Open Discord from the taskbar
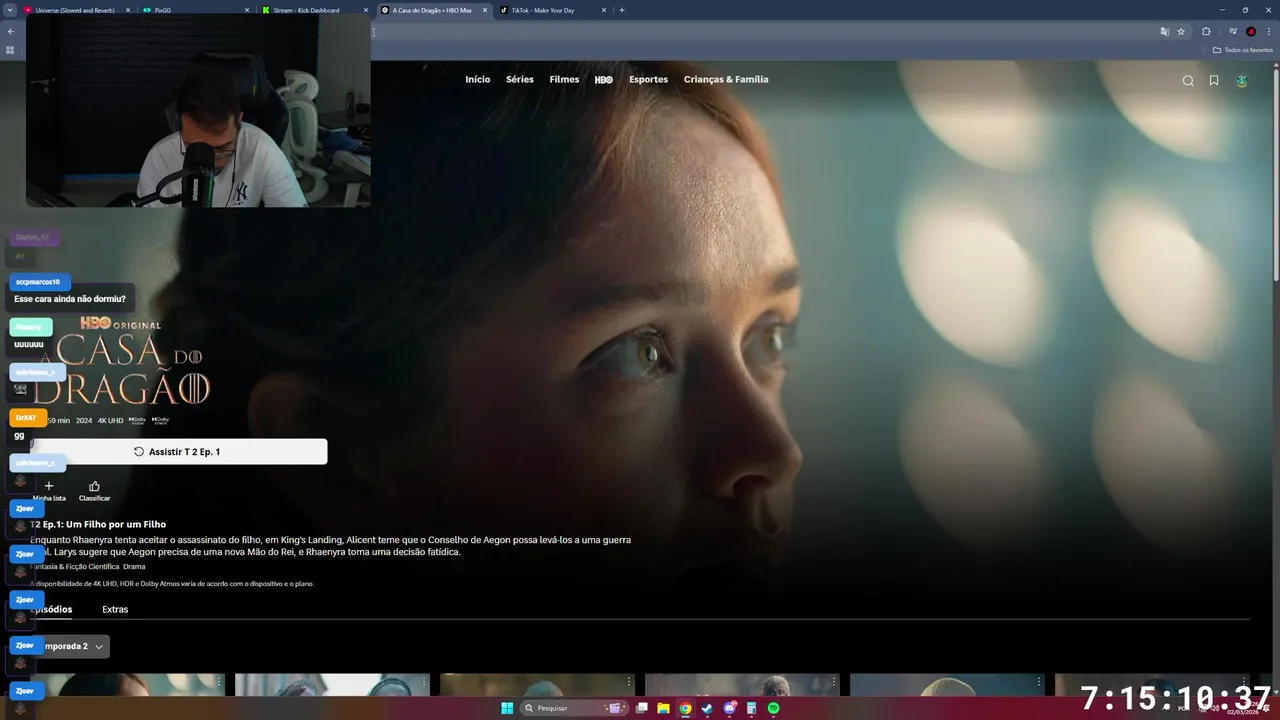 click(x=729, y=708)
